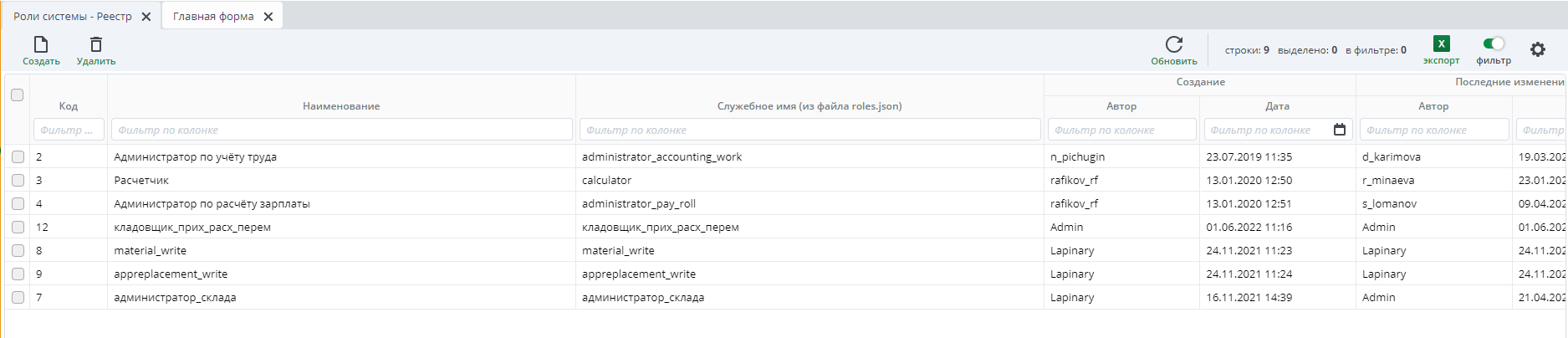The image size is (1568, 338).
Task: Open settings with the gear icon
Action: (1538, 49)
